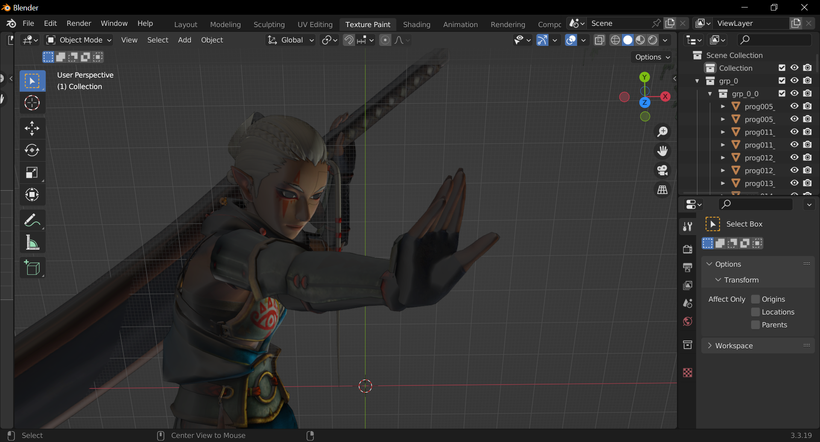Toggle X-ray mode in the viewport header
This screenshot has height=442, width=820.
599,40
